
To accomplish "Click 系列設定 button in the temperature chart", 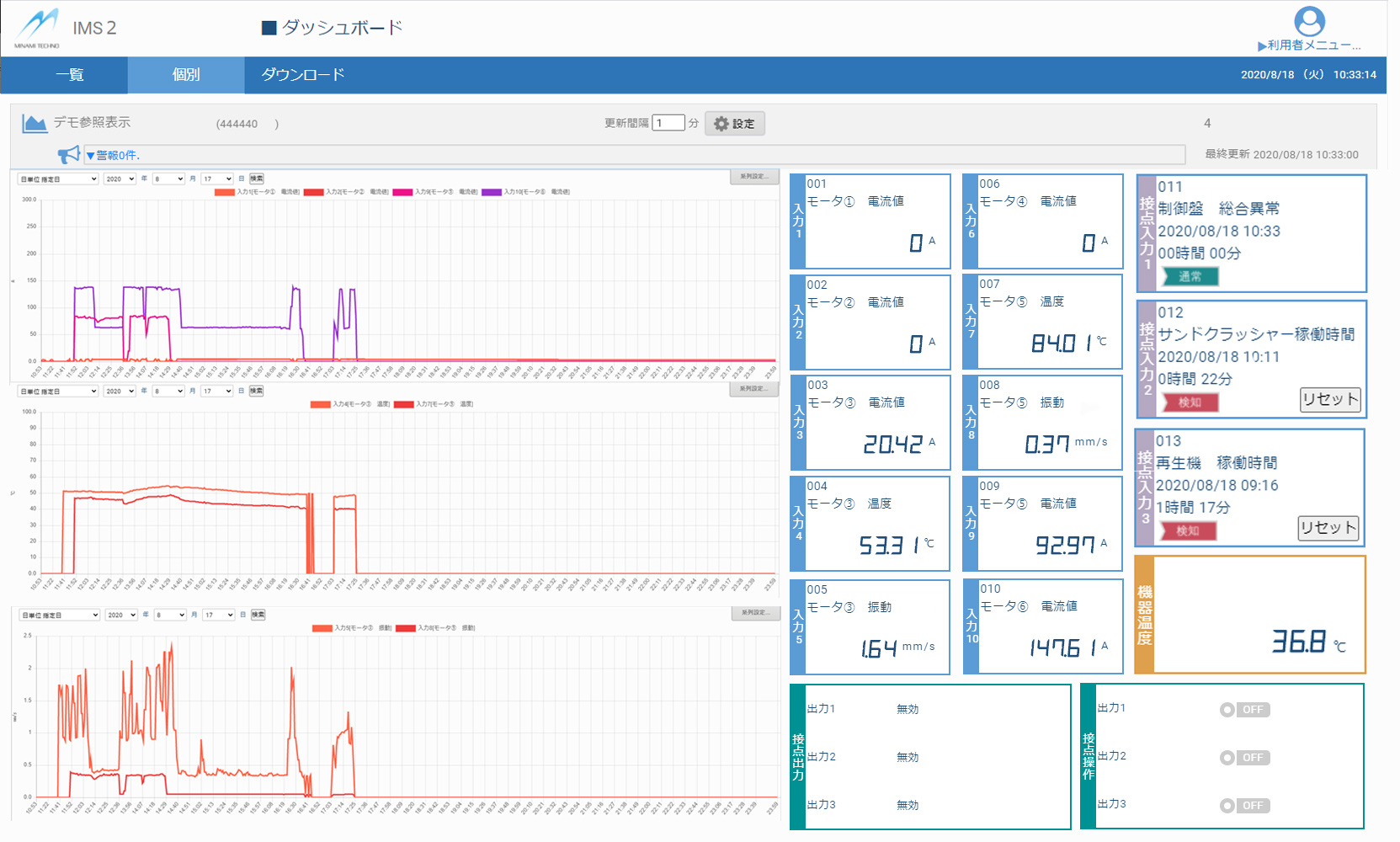I will (754, 389).
